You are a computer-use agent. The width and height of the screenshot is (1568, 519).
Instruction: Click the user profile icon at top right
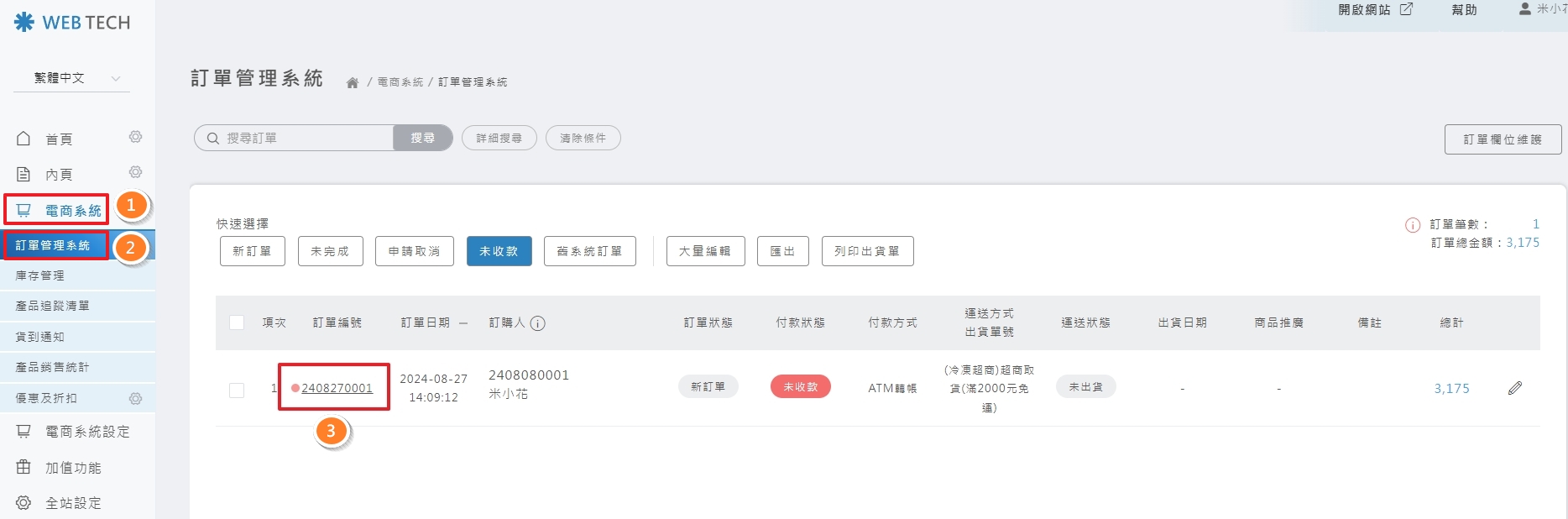1524,9
